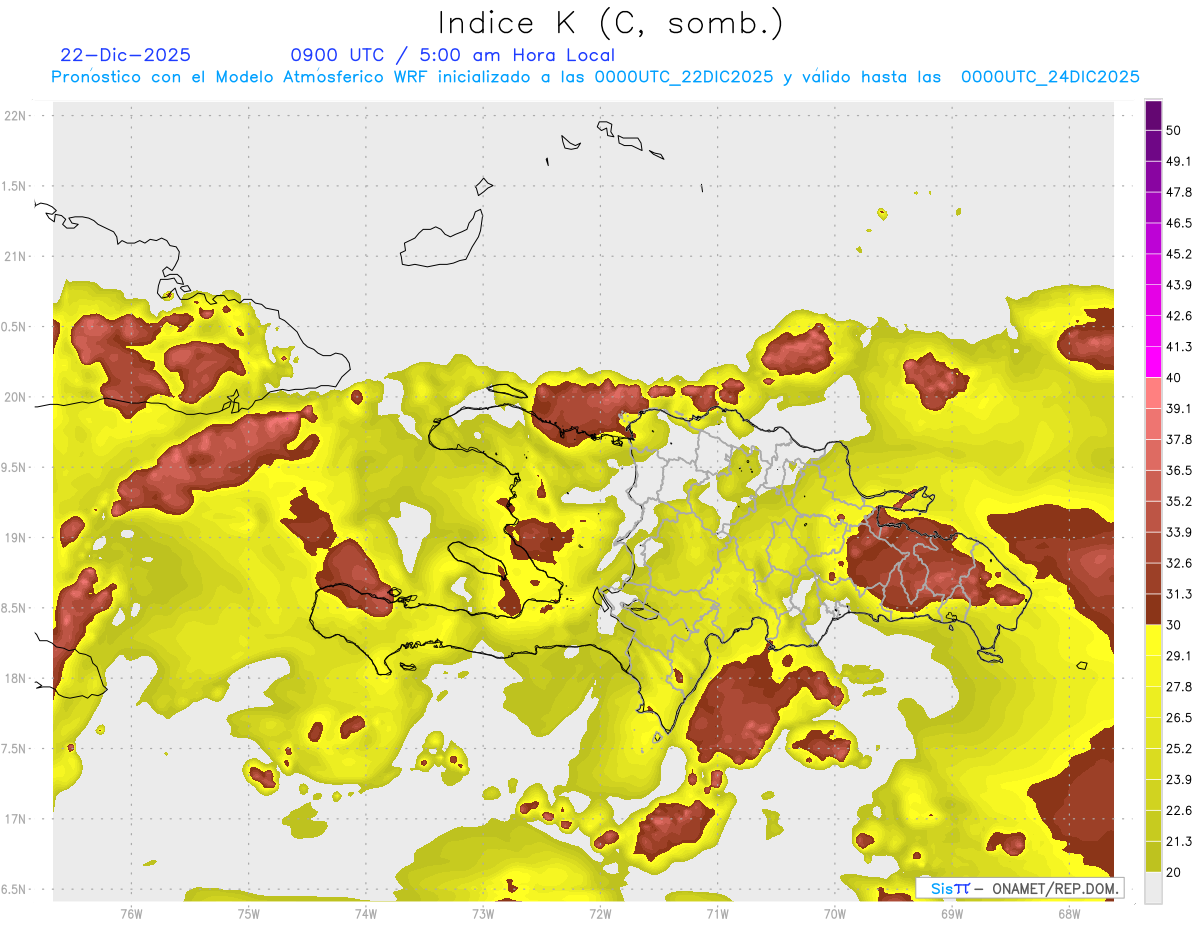Click the '0900 UTC / 5:00 am Hora Local' time
The height and width of the screenshot is (927, 1200).
click(x=453, y=55)
